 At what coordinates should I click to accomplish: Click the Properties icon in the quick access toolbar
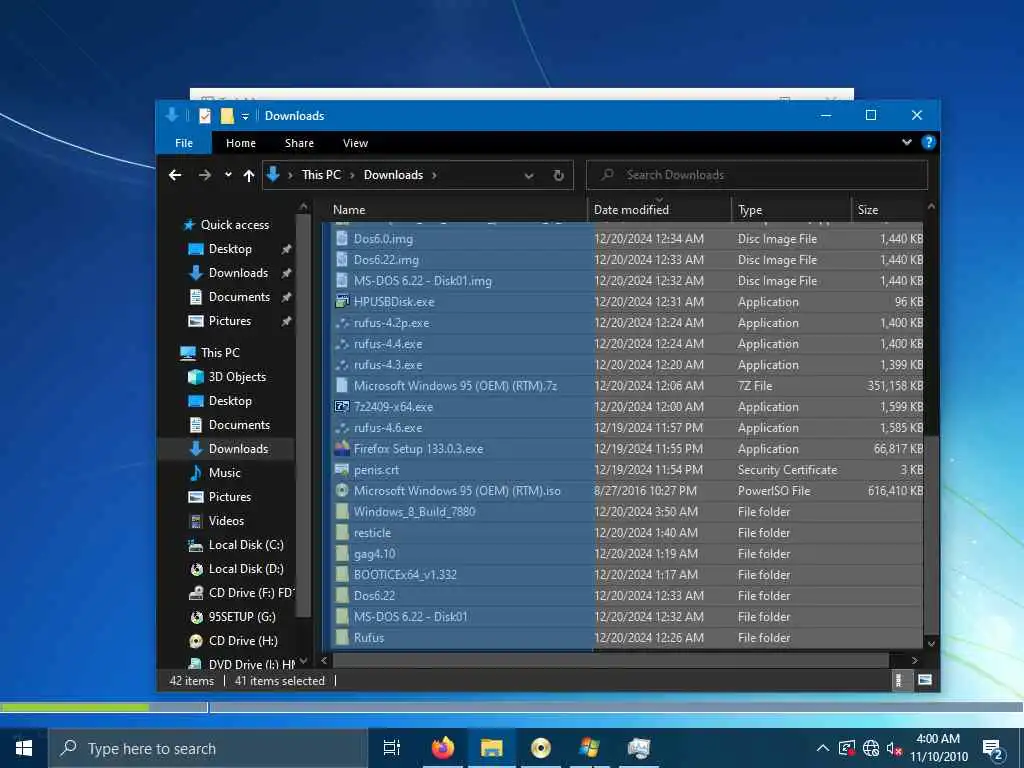click(x=204, y=116)
